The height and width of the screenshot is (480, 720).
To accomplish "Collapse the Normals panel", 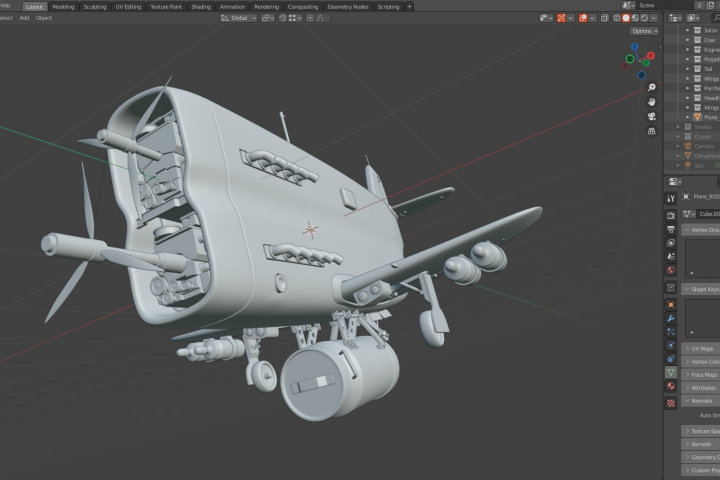I will pyautogui.click(x=701, y=401).
